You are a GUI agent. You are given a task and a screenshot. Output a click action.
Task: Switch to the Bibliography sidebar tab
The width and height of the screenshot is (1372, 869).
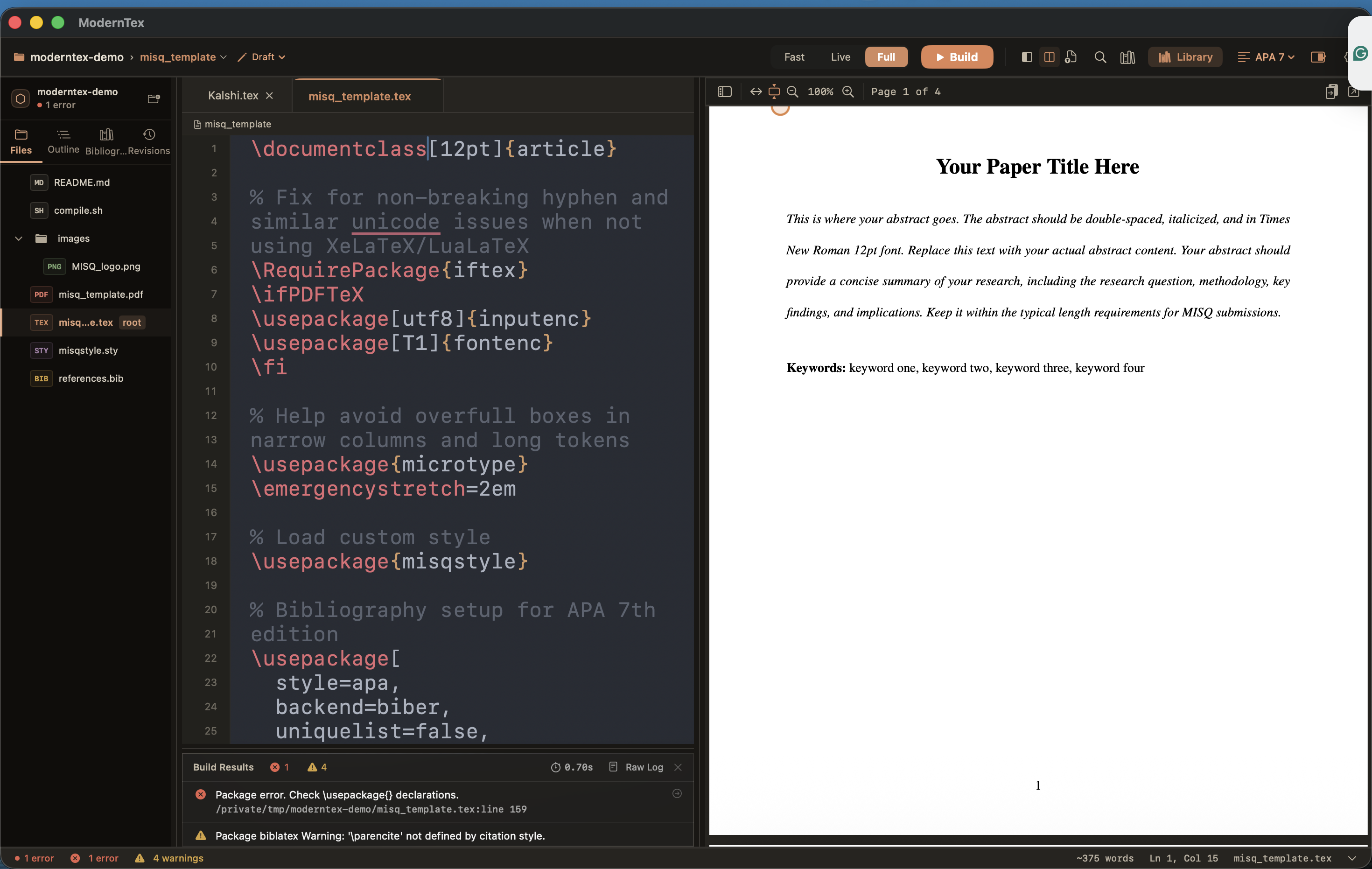tap(106, 141)
